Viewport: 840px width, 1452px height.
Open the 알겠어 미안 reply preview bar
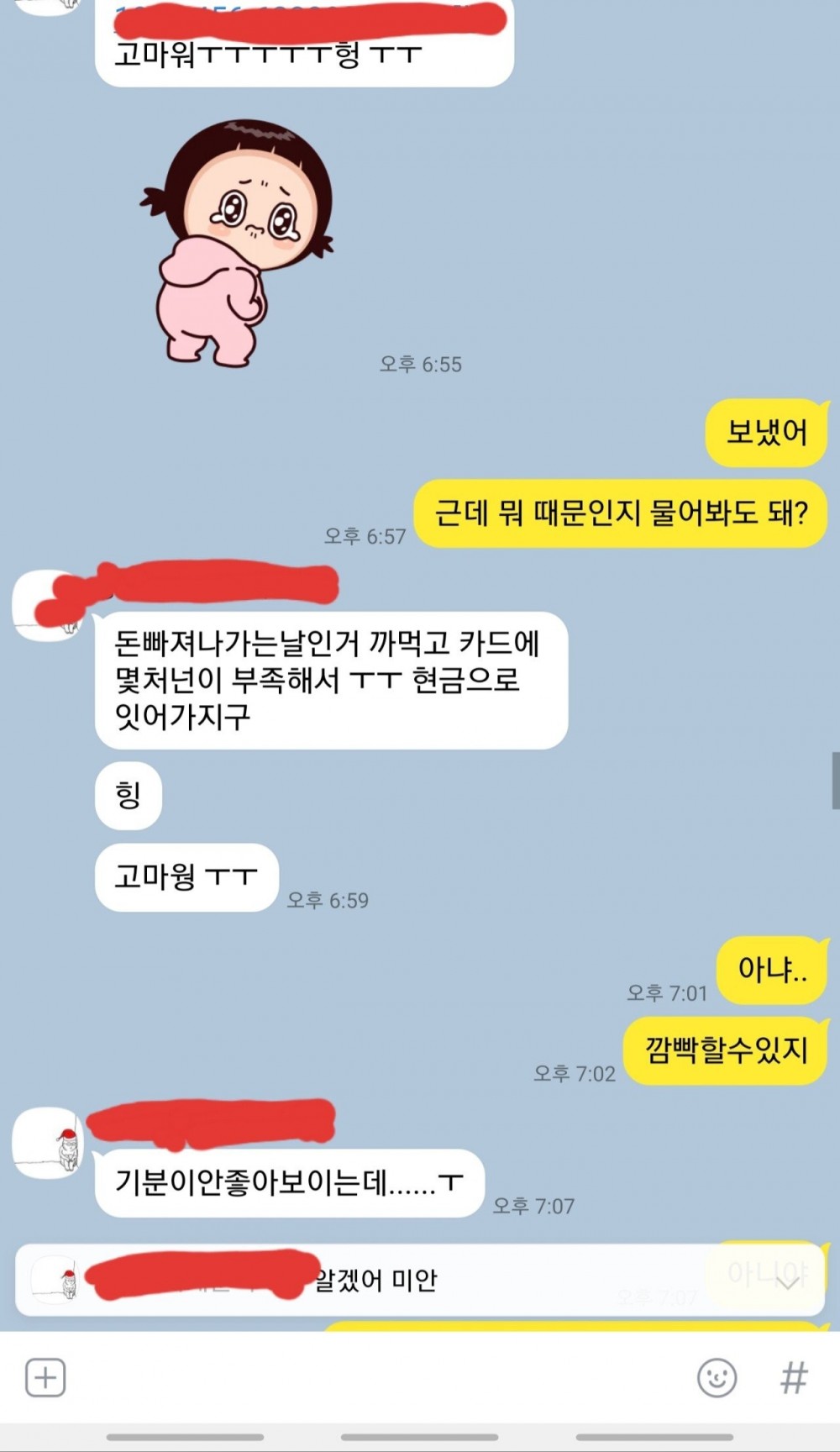pos(420,1280)
